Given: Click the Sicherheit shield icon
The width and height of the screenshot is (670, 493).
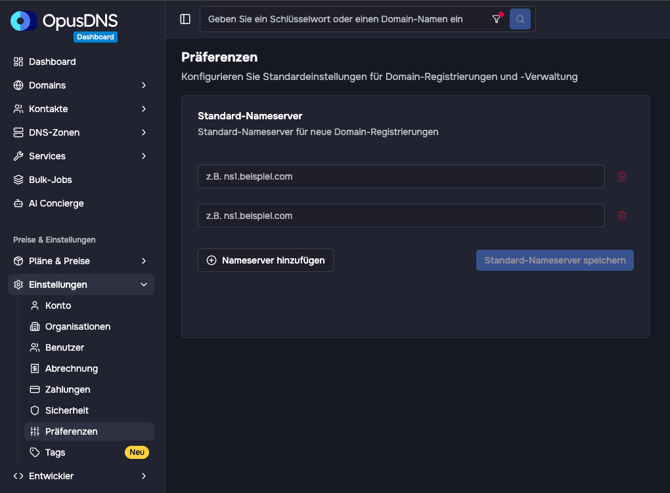Looking at the screenshot, I should [x=35, y=411].
